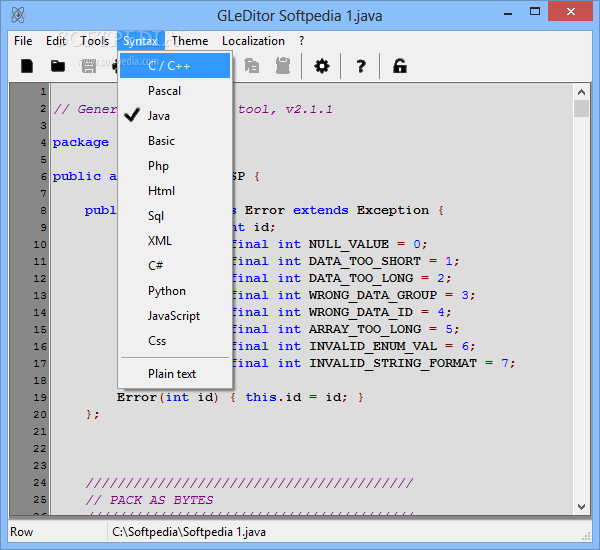
Task: Click the scrollbar up arrow
Action: (x=581, y=92)
